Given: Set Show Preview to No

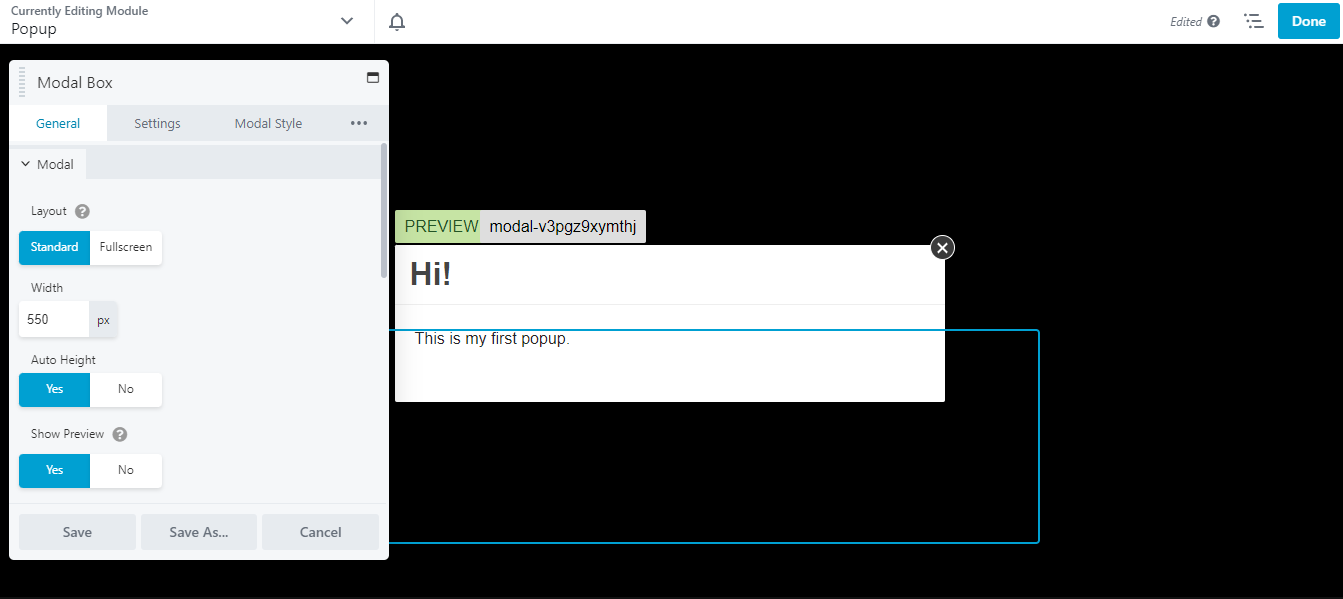Looking at the screenshot, I should click(126, 470).
